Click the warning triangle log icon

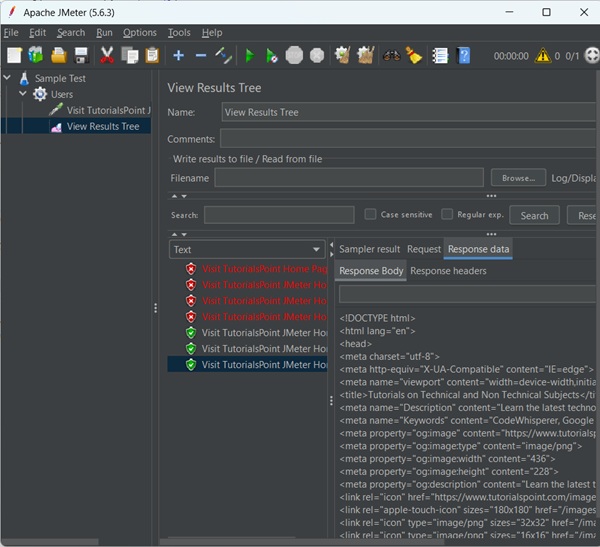click(544, 56)
